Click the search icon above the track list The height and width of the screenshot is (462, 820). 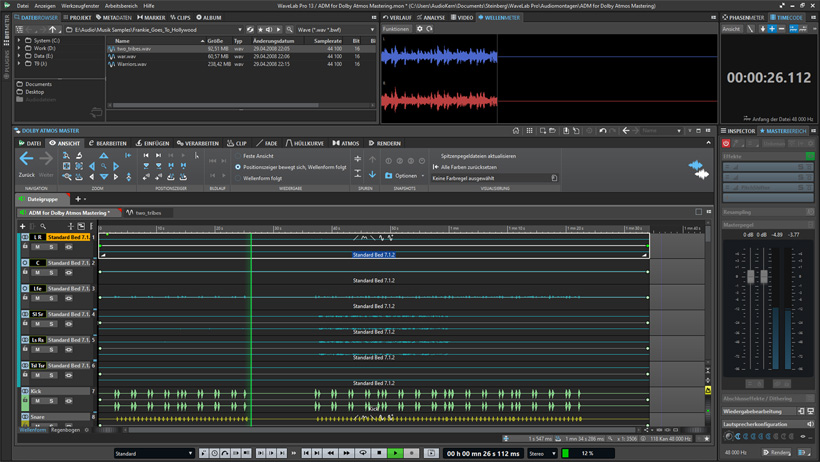pos(43,227)
